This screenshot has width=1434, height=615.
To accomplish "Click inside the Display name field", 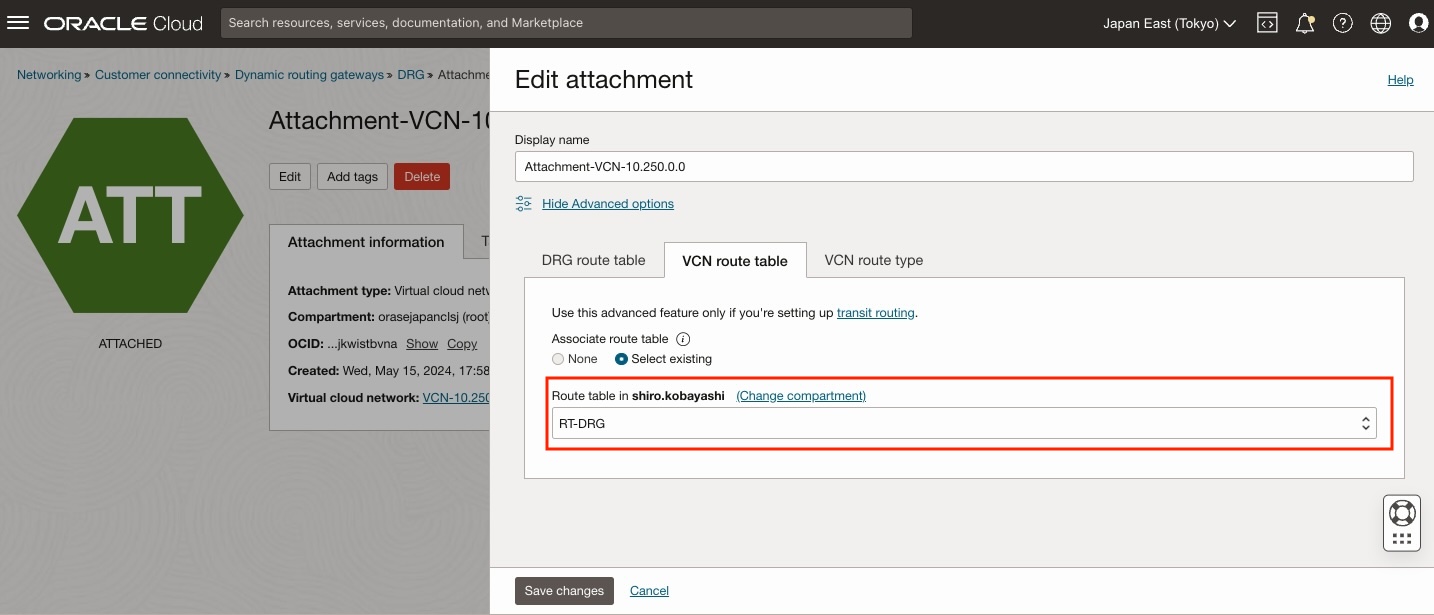I will tap(963, 166).
